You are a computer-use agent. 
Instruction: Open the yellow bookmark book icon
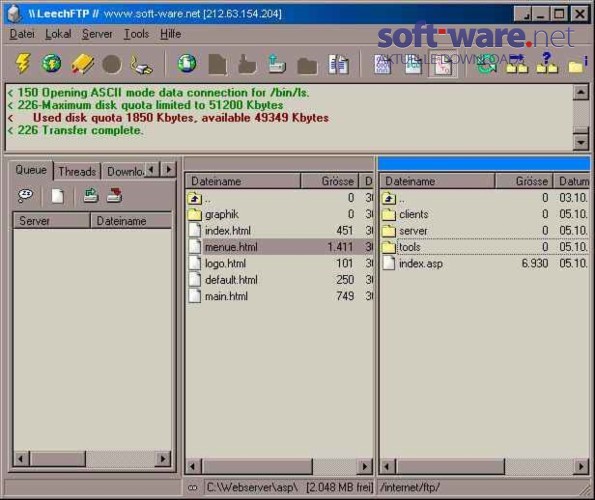[82, 64]
